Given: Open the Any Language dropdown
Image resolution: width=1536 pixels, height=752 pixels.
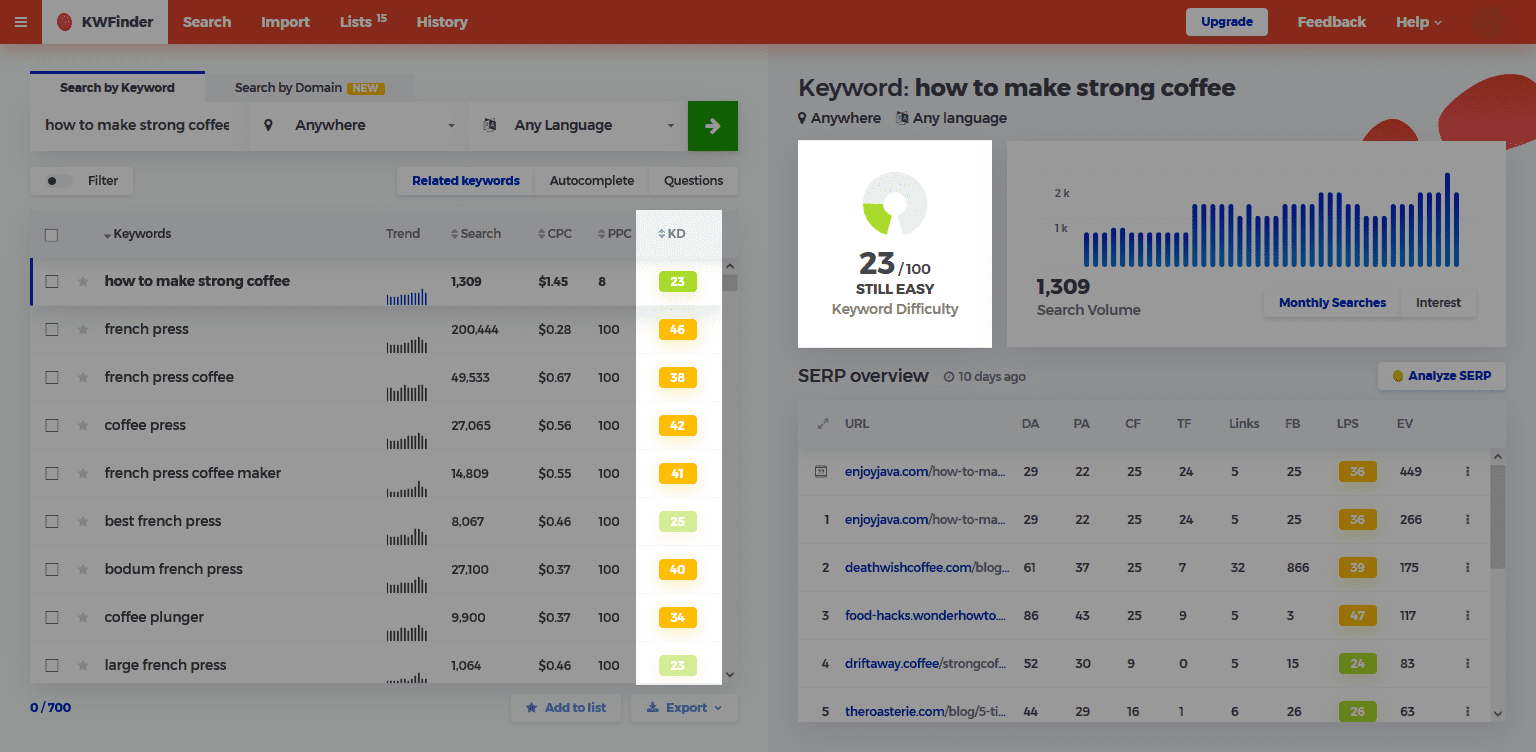Looking at the screenshot, I should (578, 126).
